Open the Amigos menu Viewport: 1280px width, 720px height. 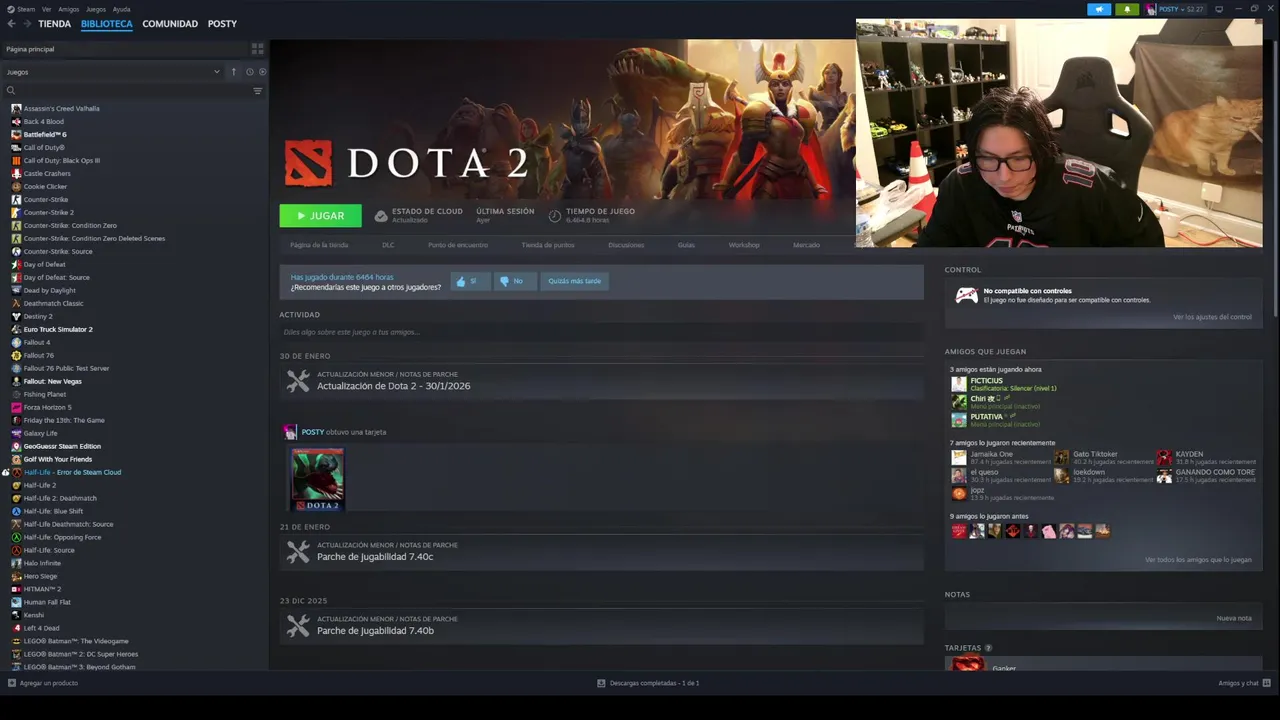(x=69, y=9)
